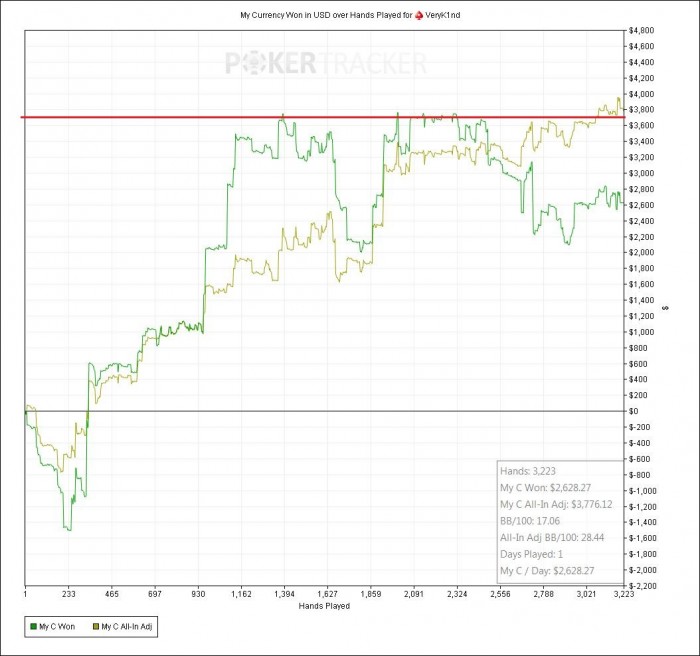Click the 233 x-axis tick label
This screenshot has height=656, width=700.
(x=68, y=594)
